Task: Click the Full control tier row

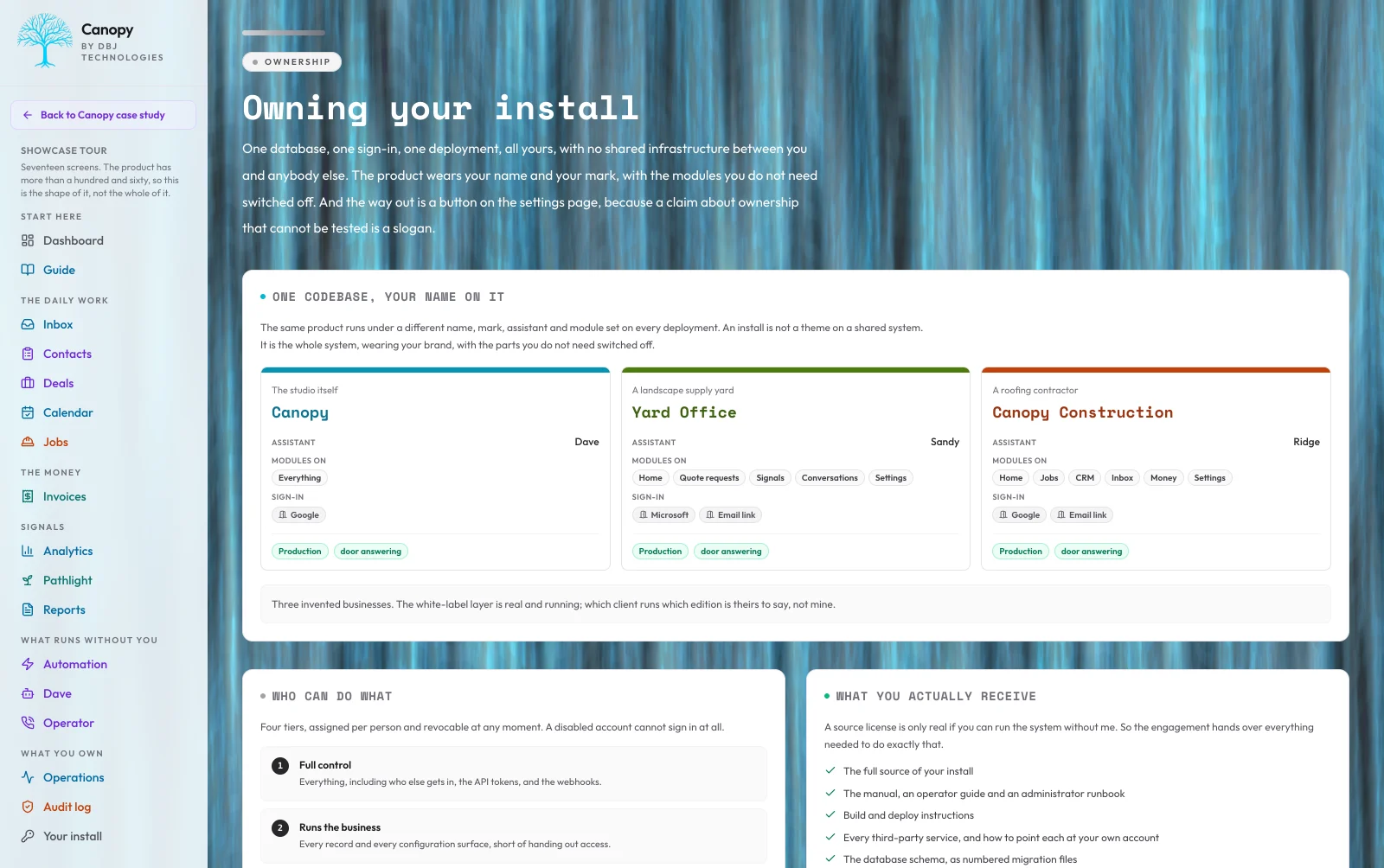Action: pos(514,774)
